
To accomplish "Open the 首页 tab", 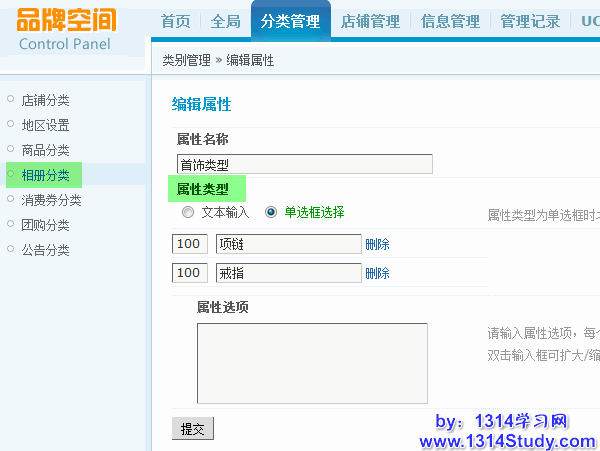I will point(175,22).
